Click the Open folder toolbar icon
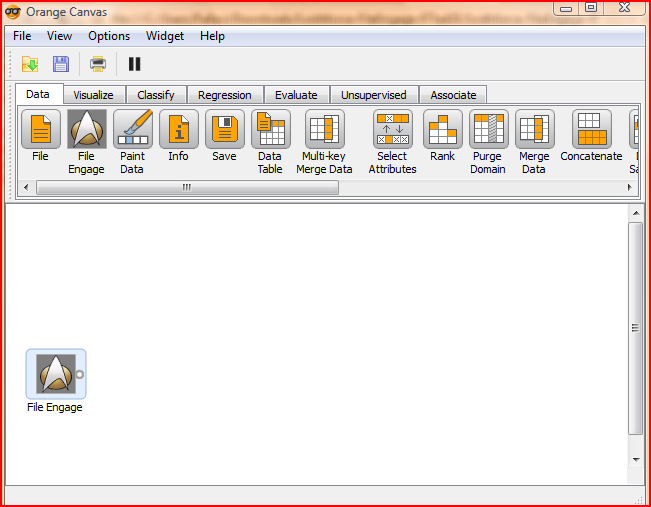The image size is (651, 507). point(30,64)
